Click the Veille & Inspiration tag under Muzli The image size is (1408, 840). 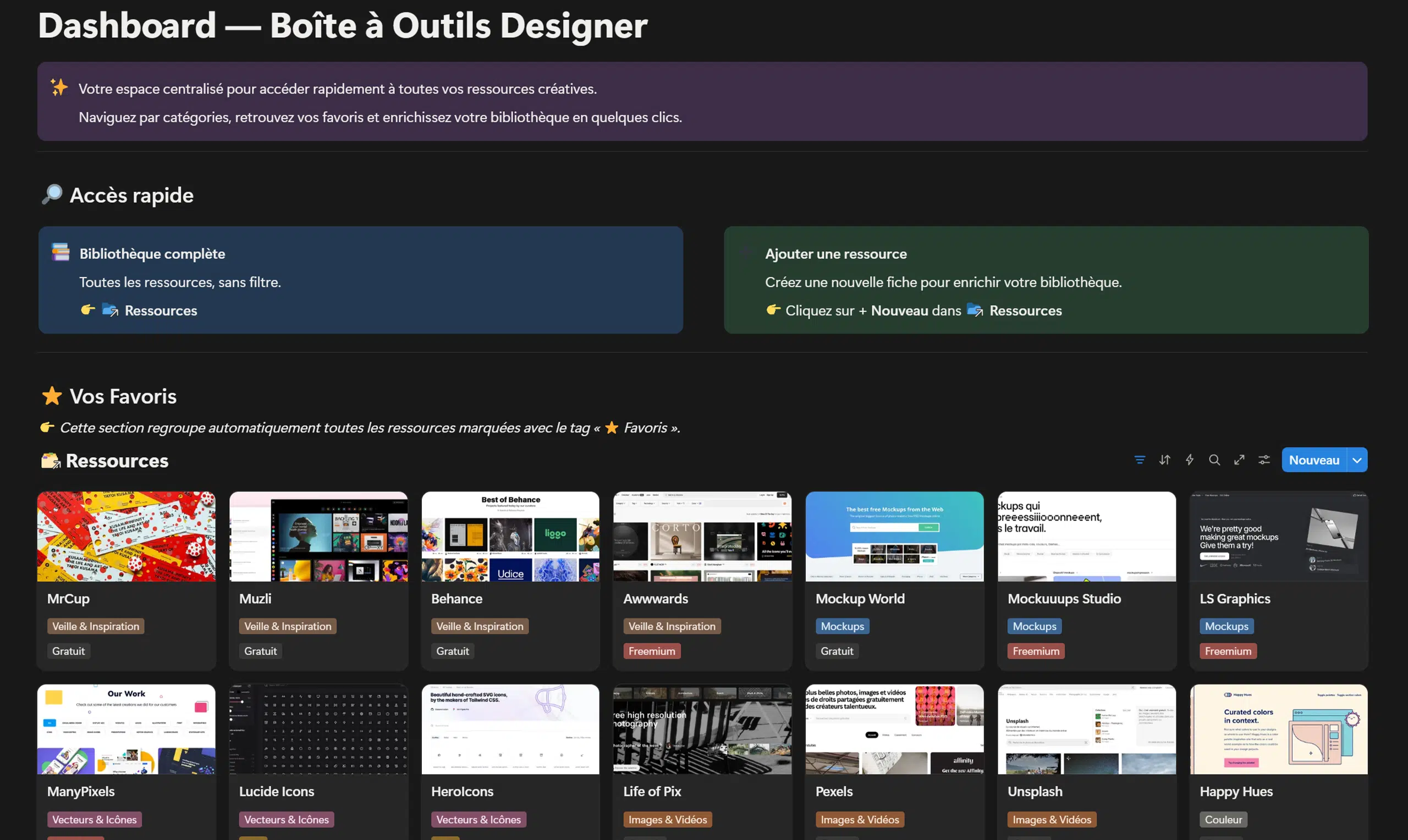pyautogui.click(x=288, y=626)
